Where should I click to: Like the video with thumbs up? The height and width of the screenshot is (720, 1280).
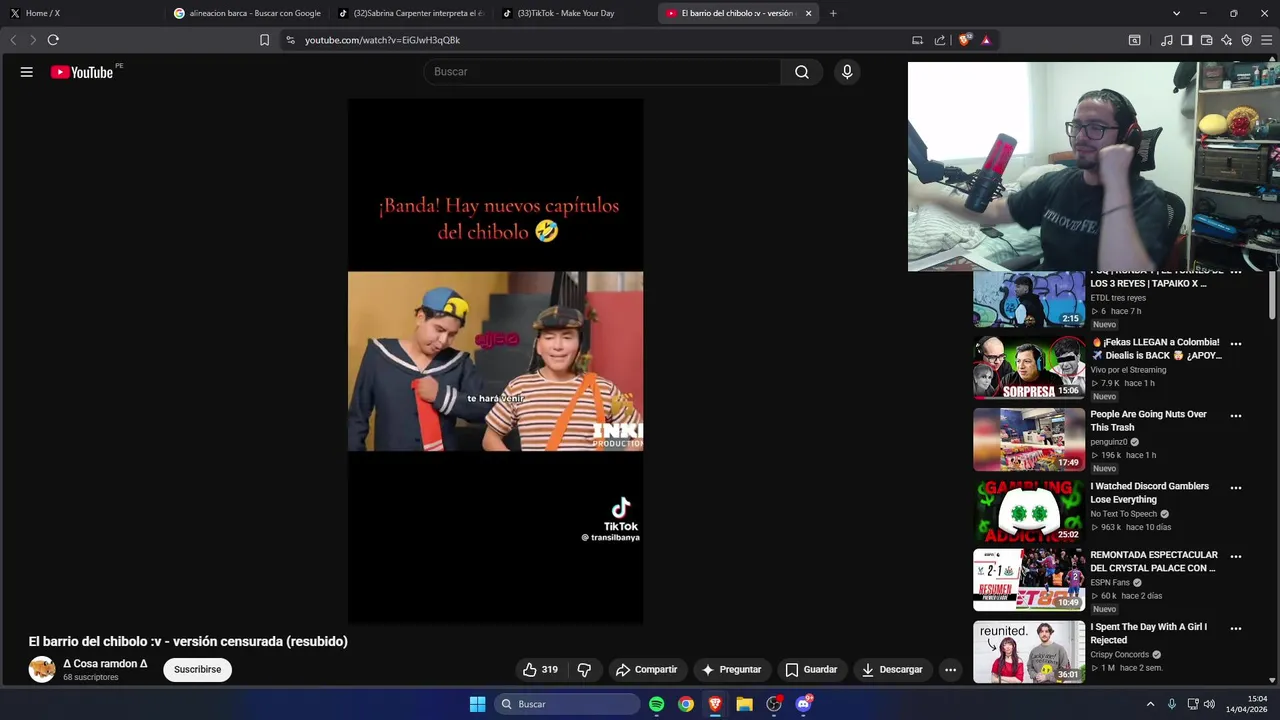click(540, 670)
